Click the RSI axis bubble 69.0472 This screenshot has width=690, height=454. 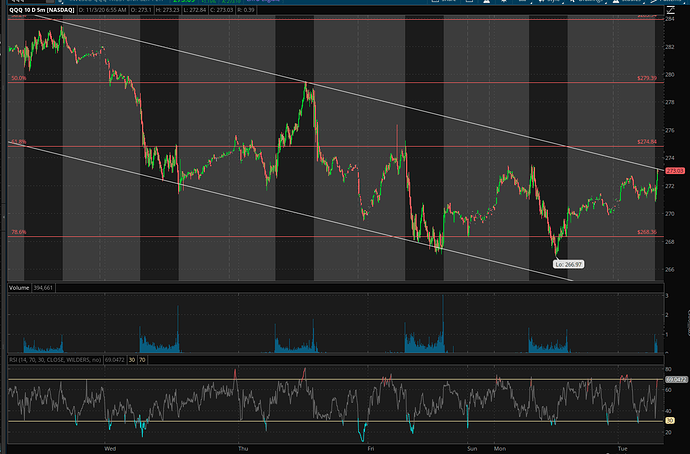click(x=676, y=379)
